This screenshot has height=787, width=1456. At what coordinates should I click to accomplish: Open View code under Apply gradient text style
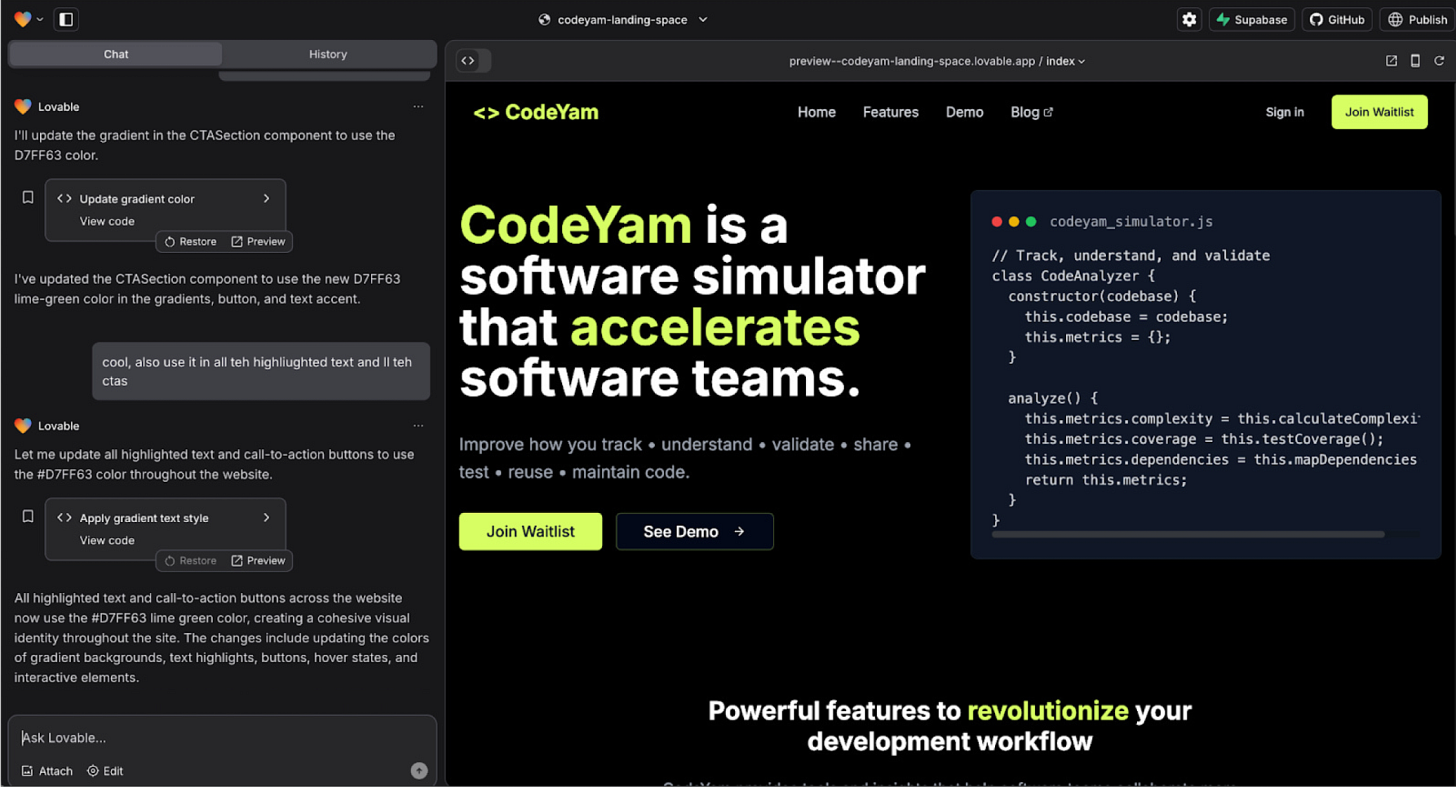click(107, 540)
